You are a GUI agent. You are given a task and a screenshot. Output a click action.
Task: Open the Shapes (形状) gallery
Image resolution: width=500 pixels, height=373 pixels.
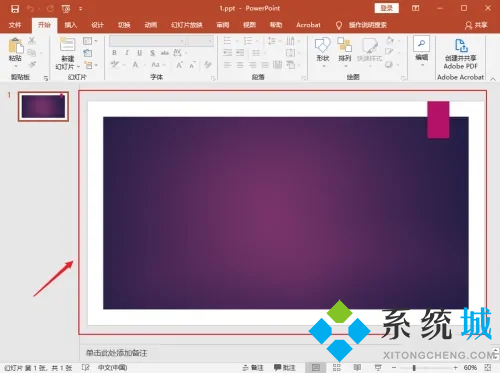(323, 52)
